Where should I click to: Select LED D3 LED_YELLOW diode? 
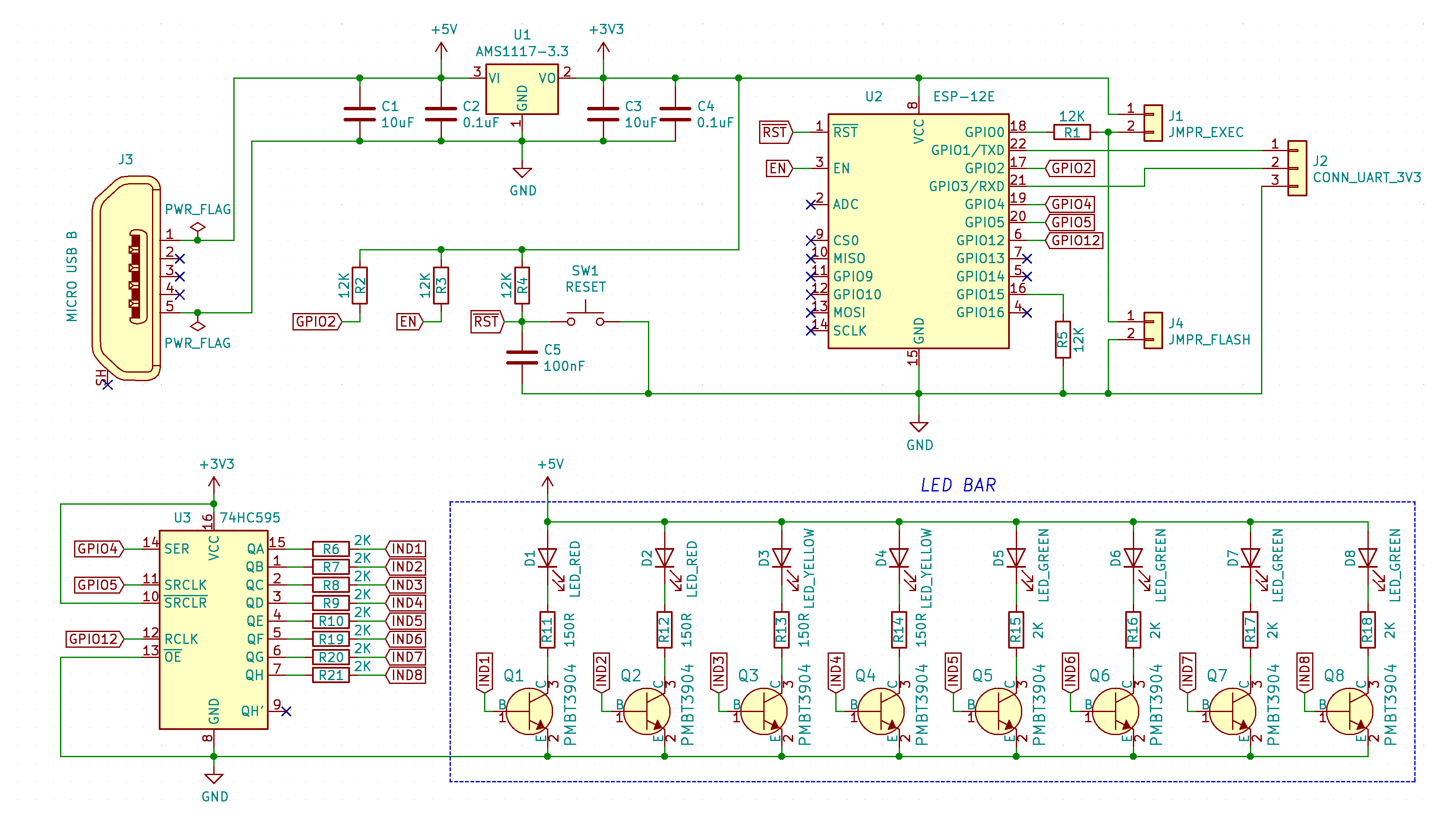tap(782, 558)
